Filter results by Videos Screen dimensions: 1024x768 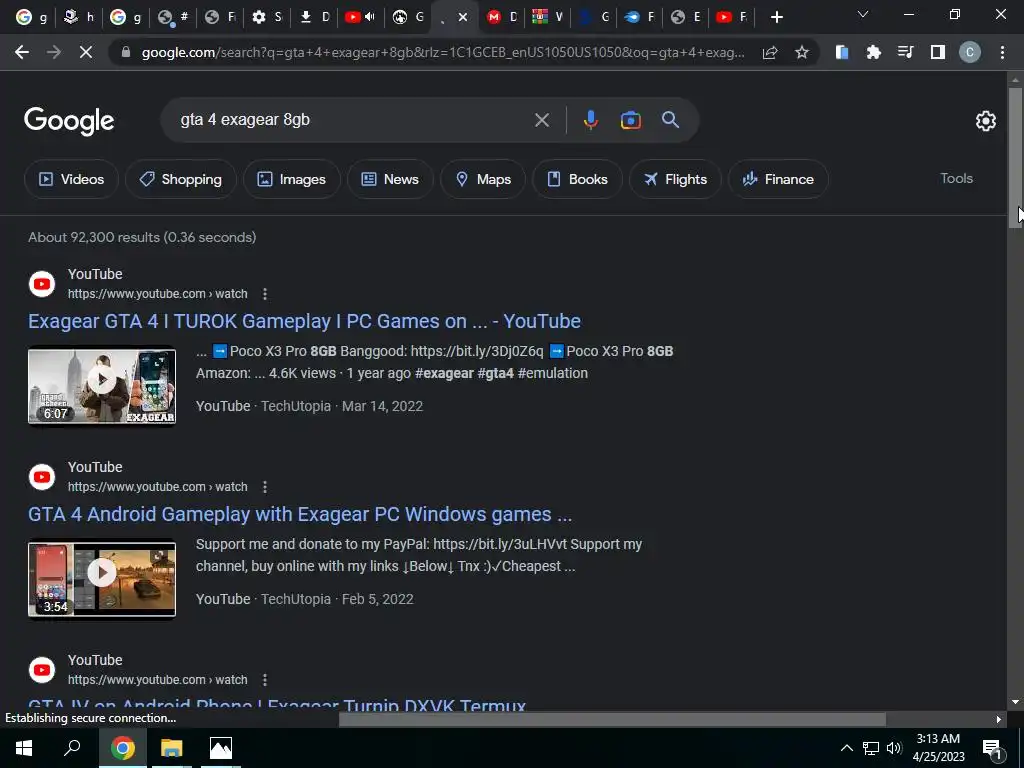click(x=71, y=179)
